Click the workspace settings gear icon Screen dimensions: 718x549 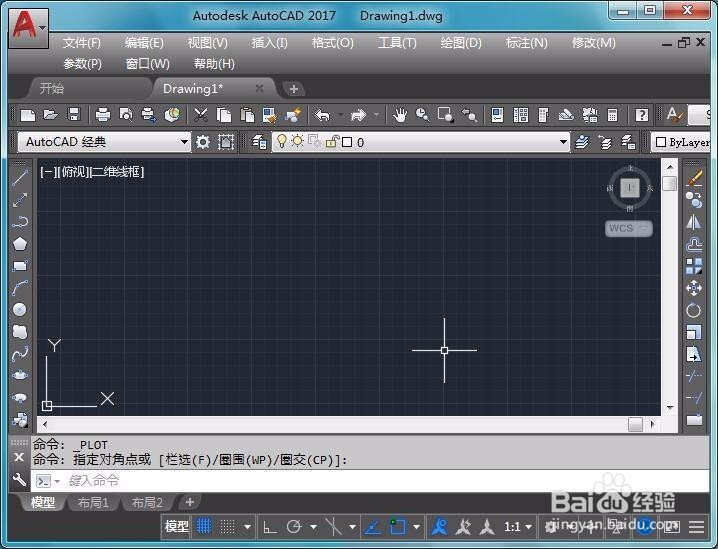pos(203,142)
